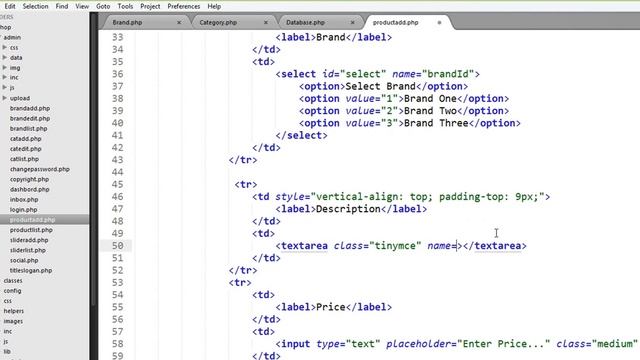Expand the js folder under admin
This screenshot has height=360, width=640.
point(4,87)
